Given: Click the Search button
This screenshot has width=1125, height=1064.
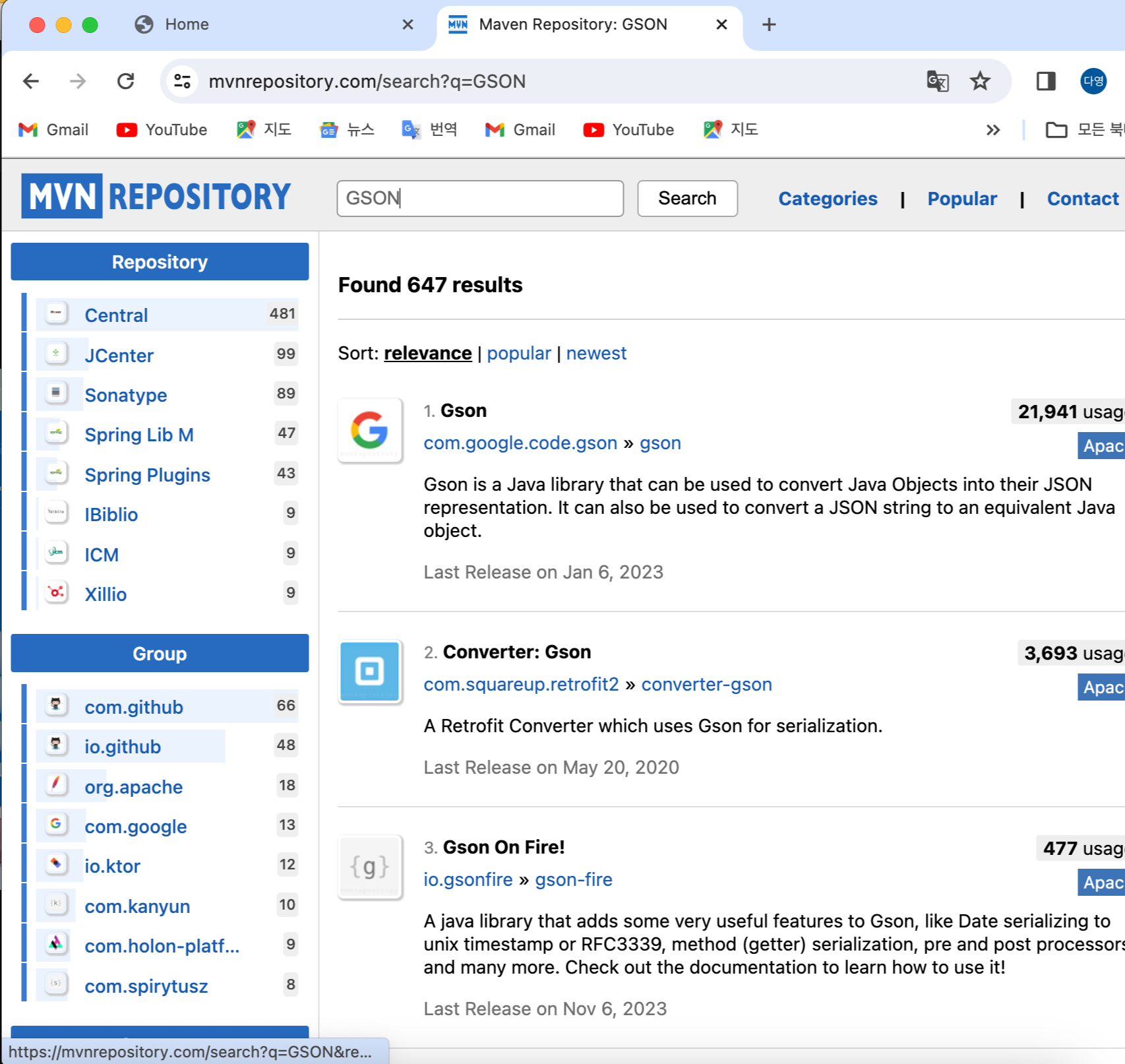Looking at the screenshot, I should pyautogui.click(x=687, y=199).
